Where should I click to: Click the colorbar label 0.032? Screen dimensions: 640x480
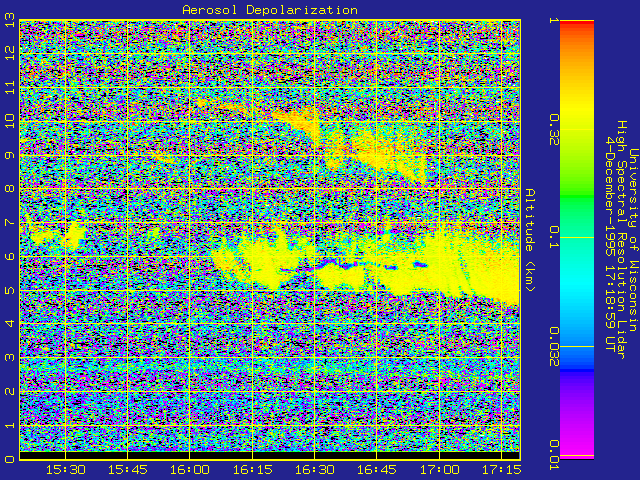[x=554, y=347]
